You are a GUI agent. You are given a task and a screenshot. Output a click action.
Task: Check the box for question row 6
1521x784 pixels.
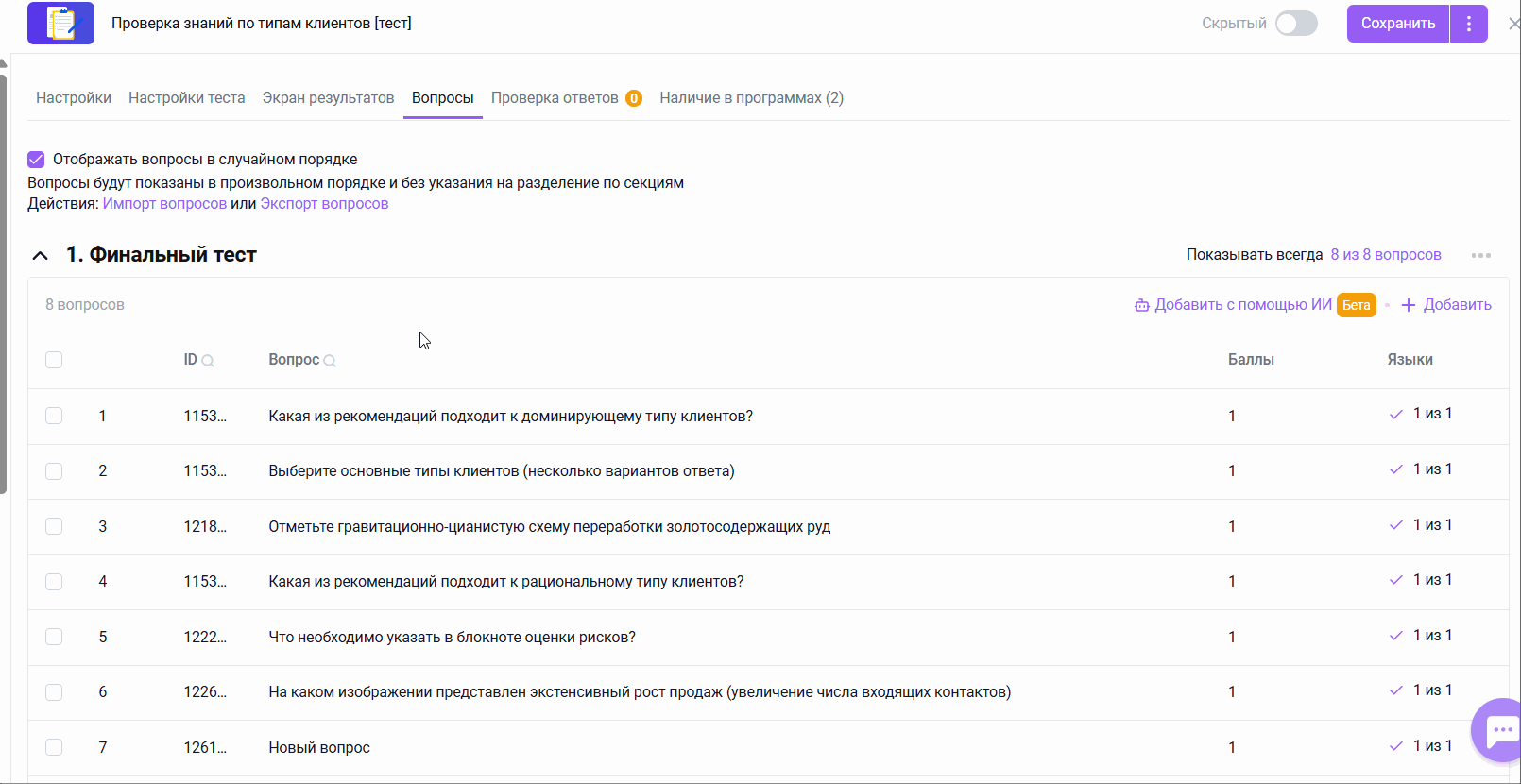[x=54, y=692]
